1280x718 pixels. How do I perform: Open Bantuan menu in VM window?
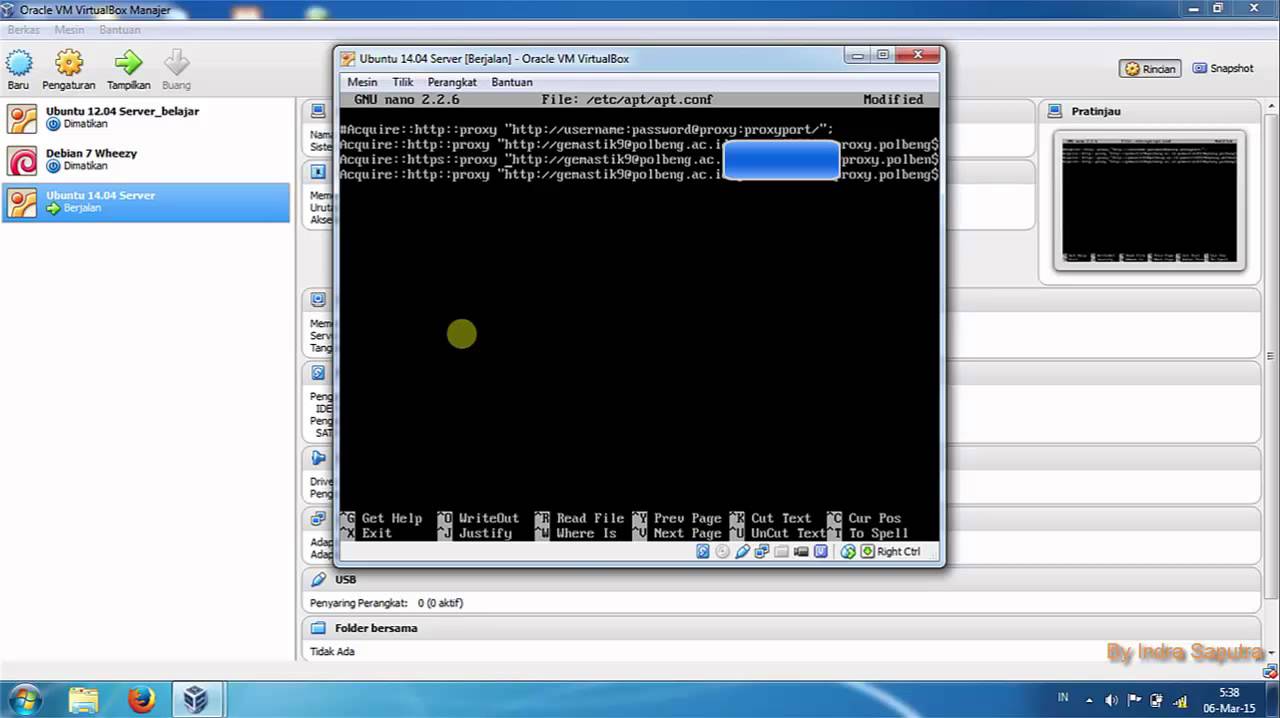512,82
